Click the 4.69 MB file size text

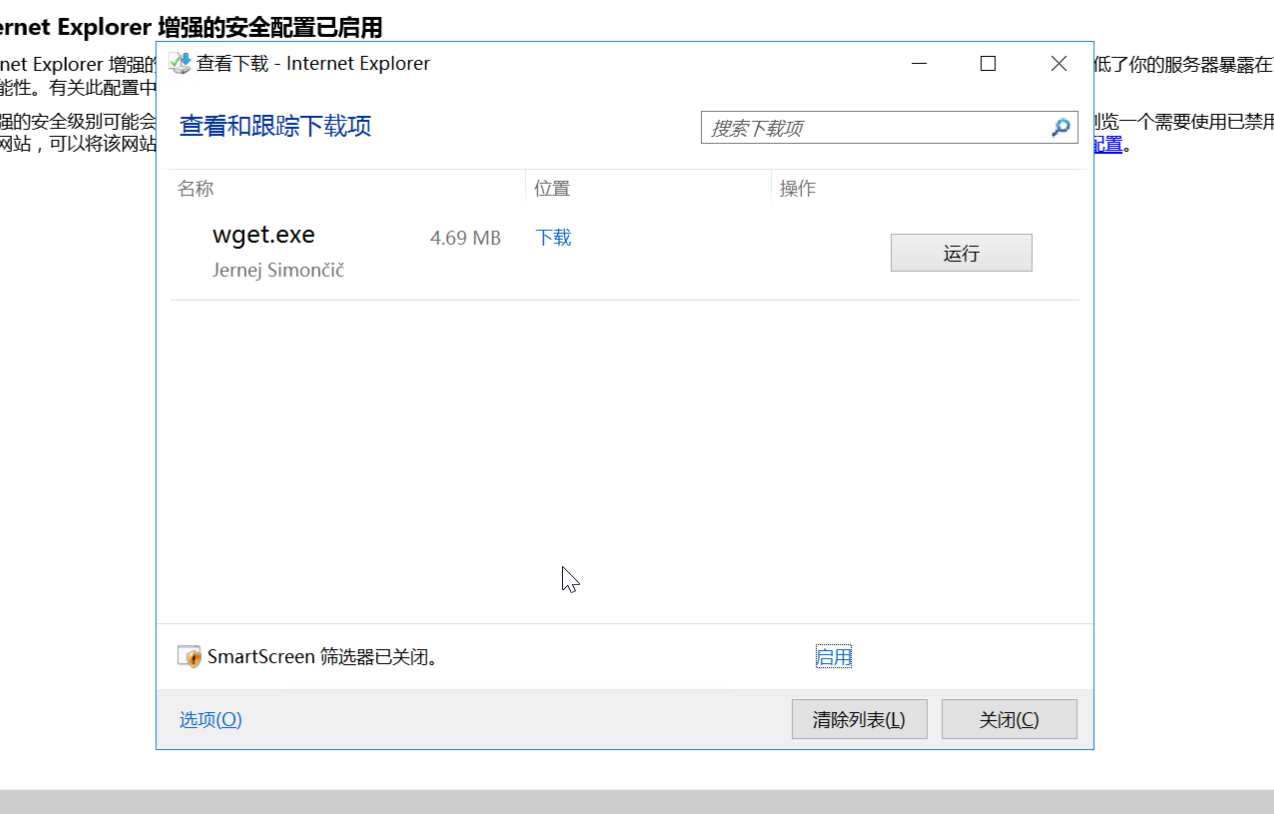pos(465,238)
